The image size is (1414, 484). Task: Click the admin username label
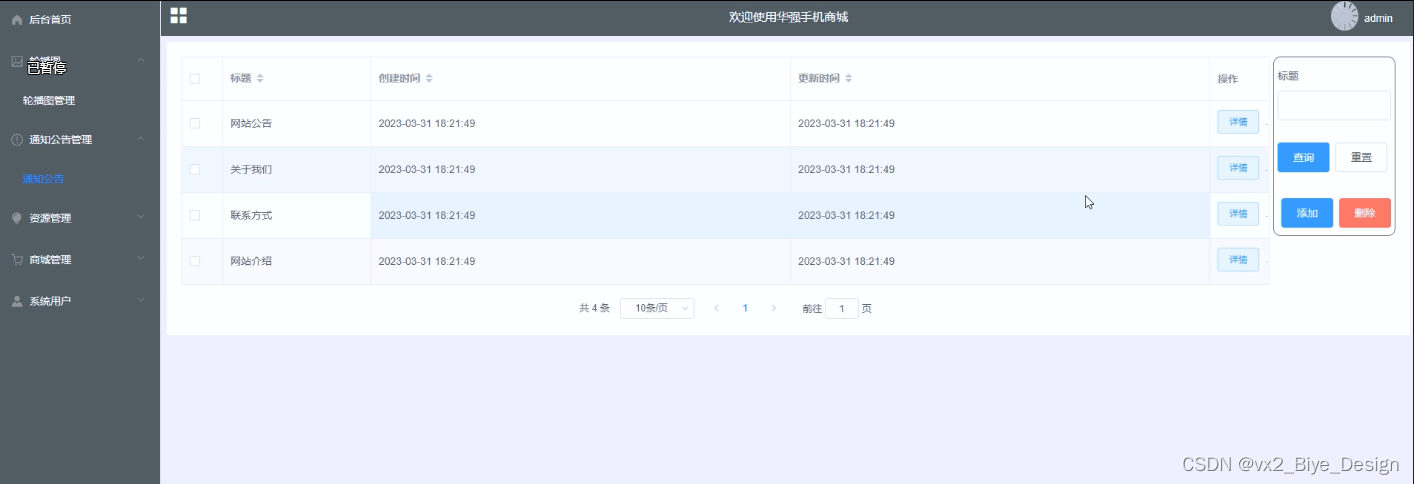[x=1378, y=18]
